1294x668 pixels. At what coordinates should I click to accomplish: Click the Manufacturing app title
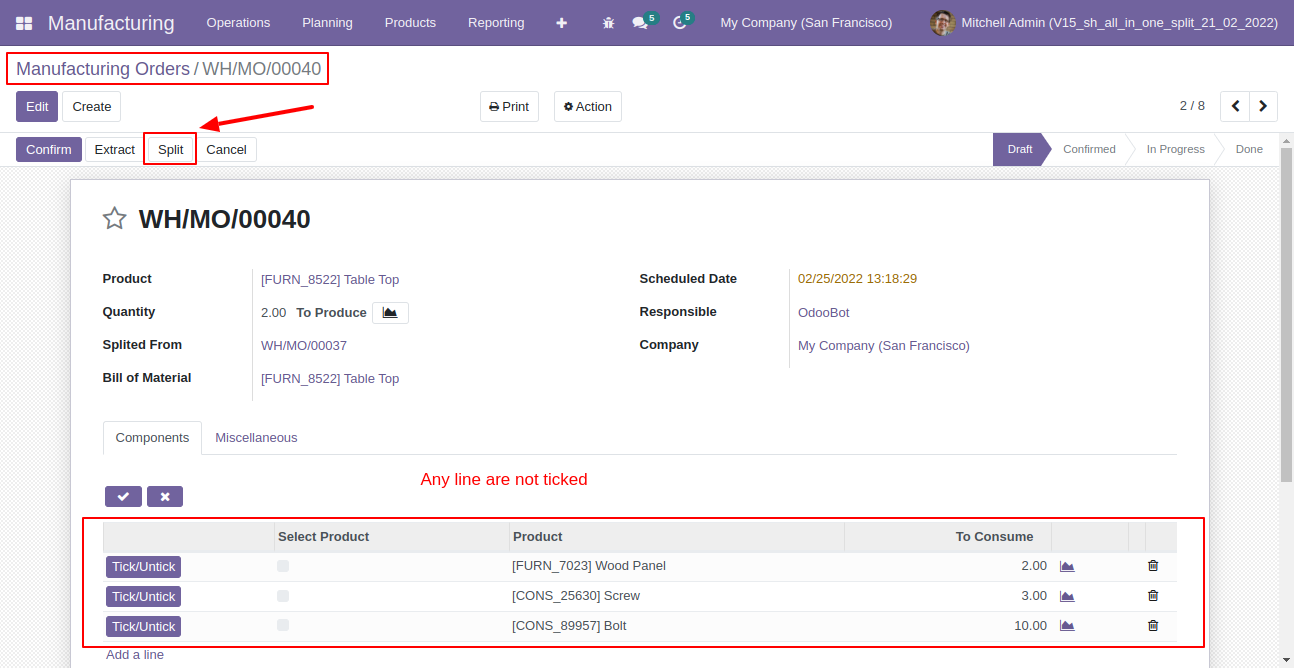click(x=111, y=23)
